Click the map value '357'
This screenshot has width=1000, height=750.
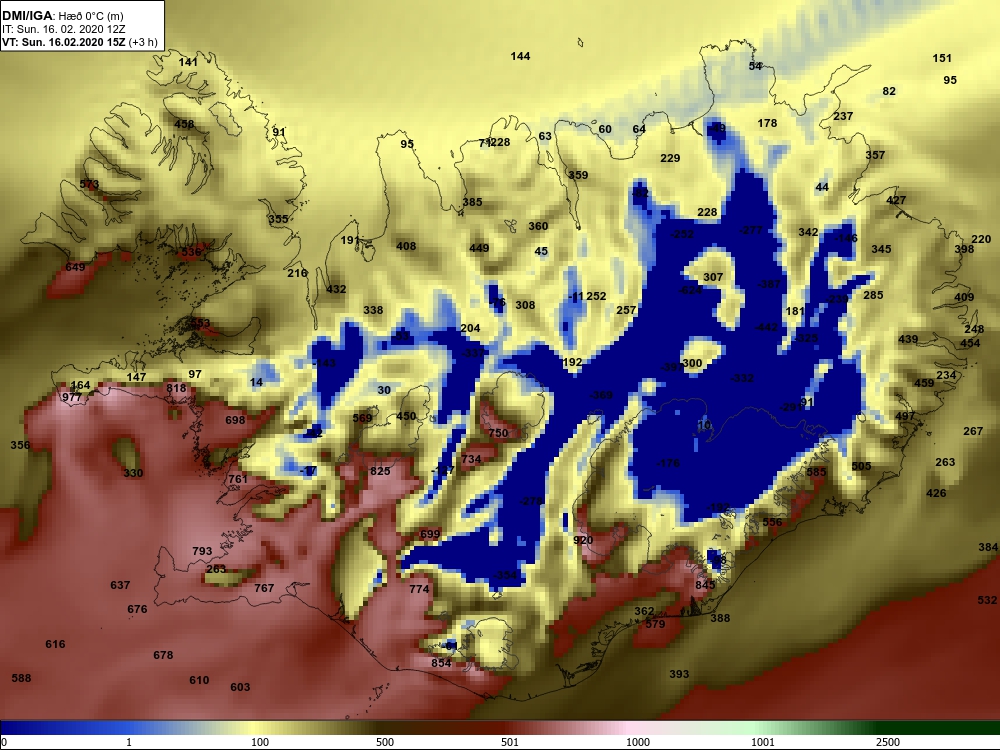pyautogui.click(x=875, y=155)
